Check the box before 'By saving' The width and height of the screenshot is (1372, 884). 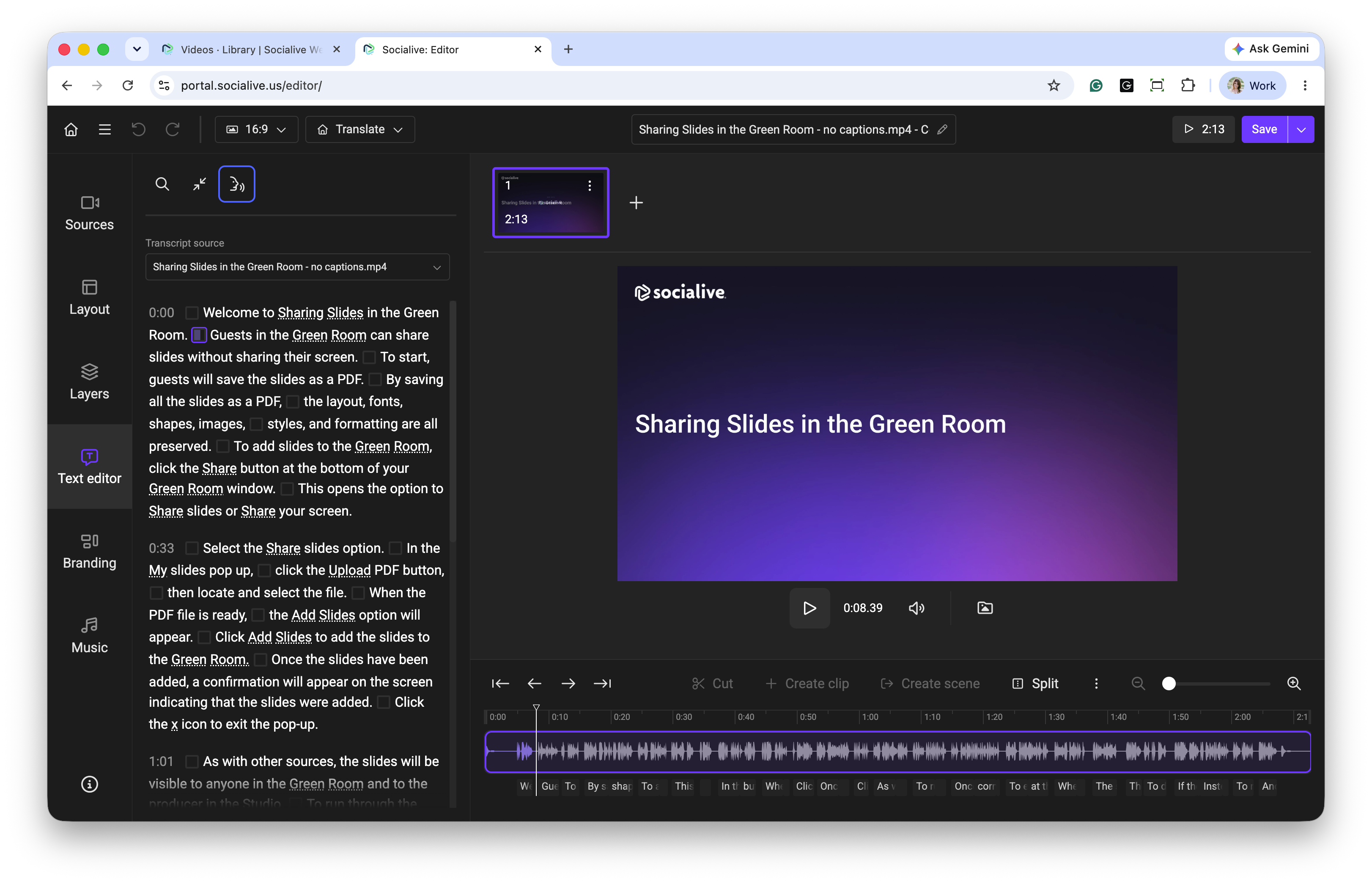point(375,380)
